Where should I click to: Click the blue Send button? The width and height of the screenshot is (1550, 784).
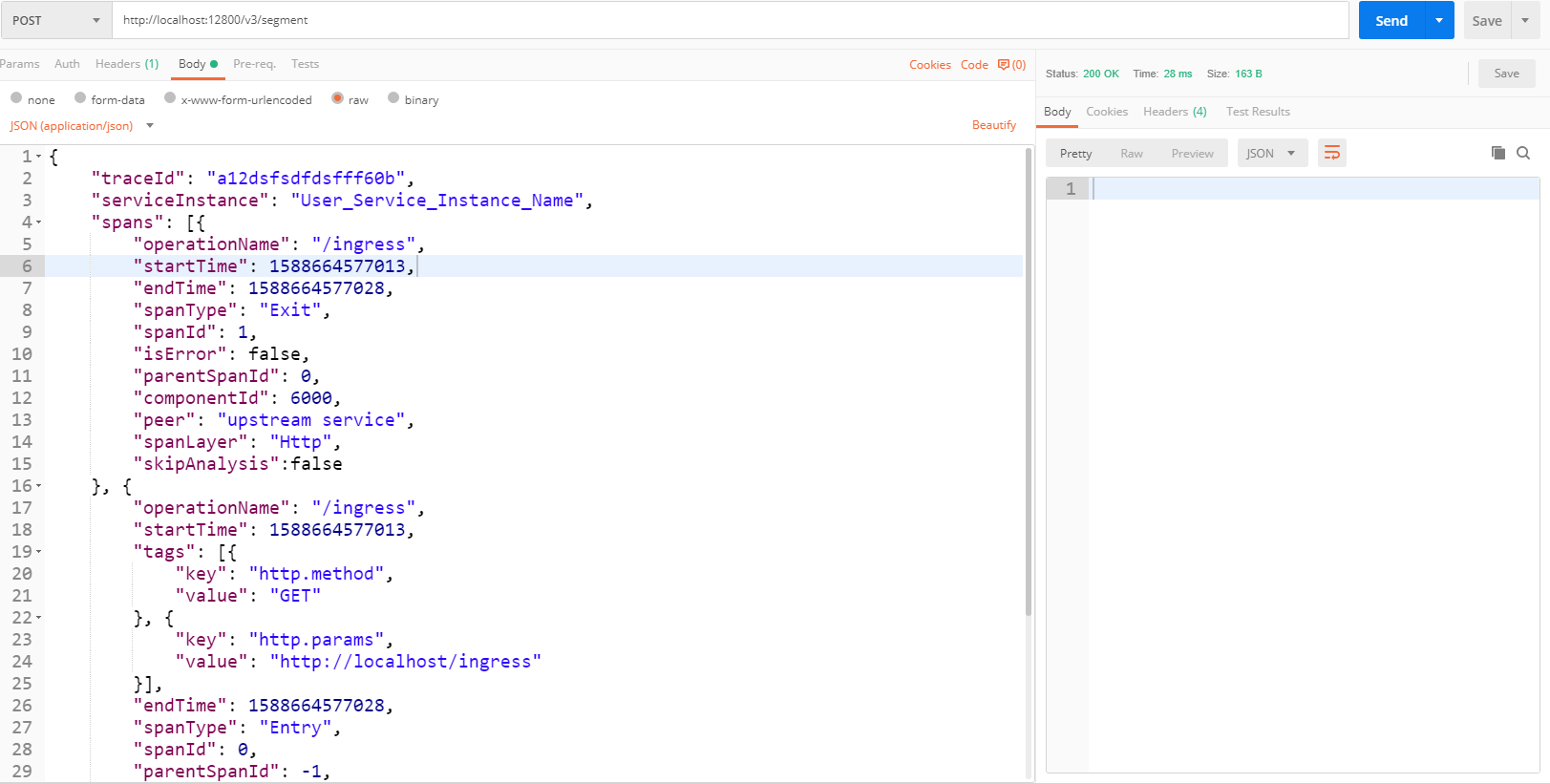(1391, 20)
